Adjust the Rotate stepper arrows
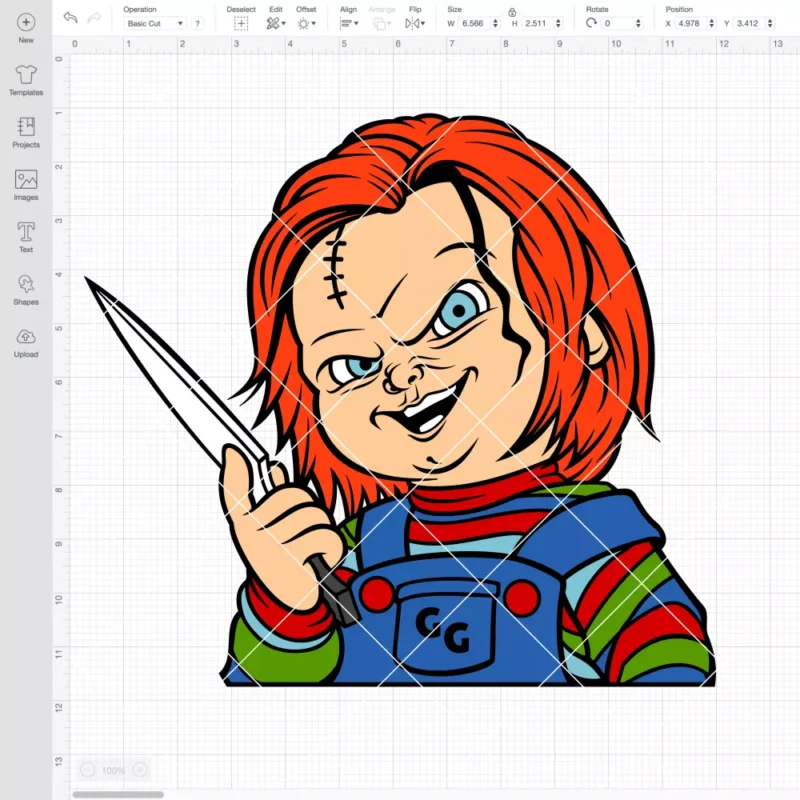This screenshot has height=800, width=800. pos(638,23)
